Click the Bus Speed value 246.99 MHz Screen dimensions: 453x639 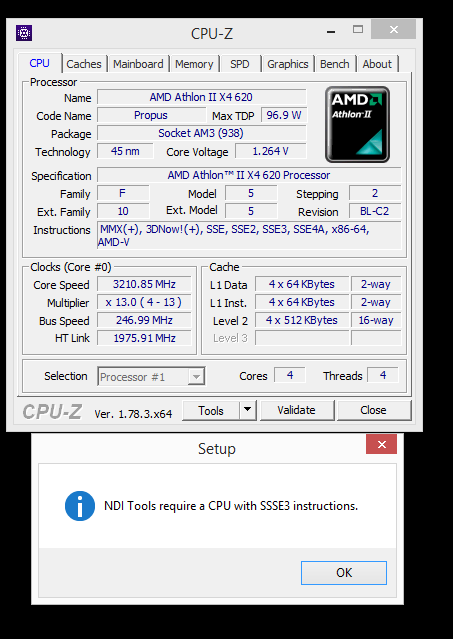[x=144, y=320]
